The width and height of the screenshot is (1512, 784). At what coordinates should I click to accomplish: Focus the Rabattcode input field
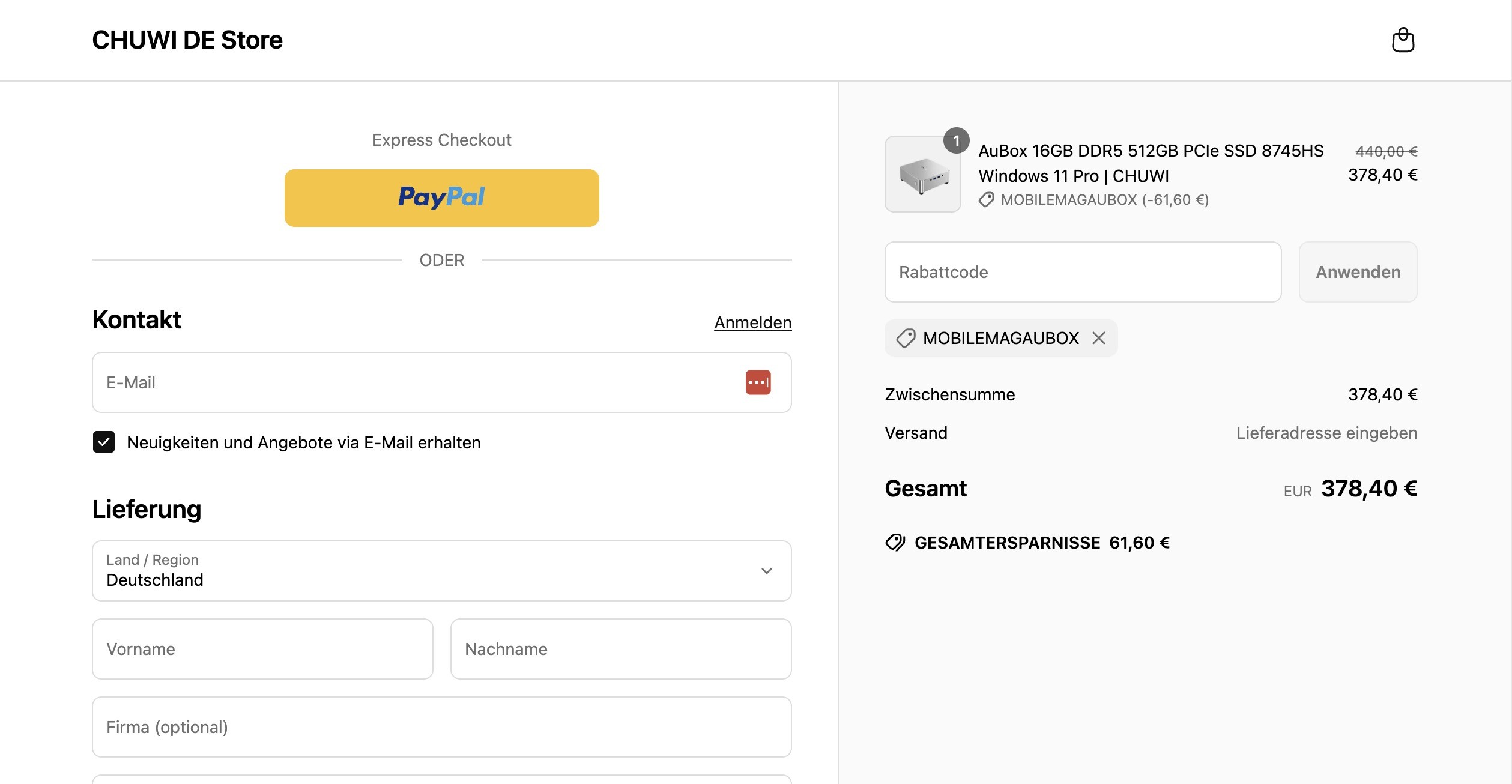[x=1083, y=272]
